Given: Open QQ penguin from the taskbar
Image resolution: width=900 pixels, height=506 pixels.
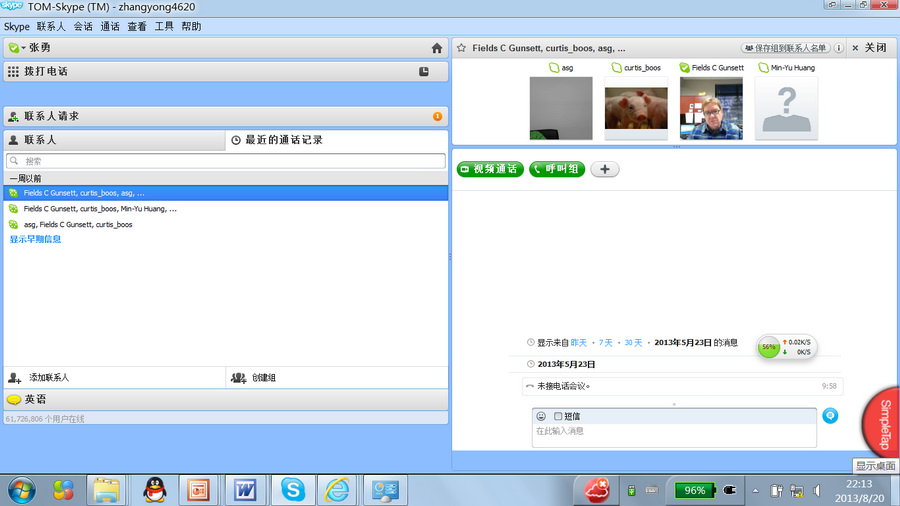Looking at the screenshot, I should 155,490.
